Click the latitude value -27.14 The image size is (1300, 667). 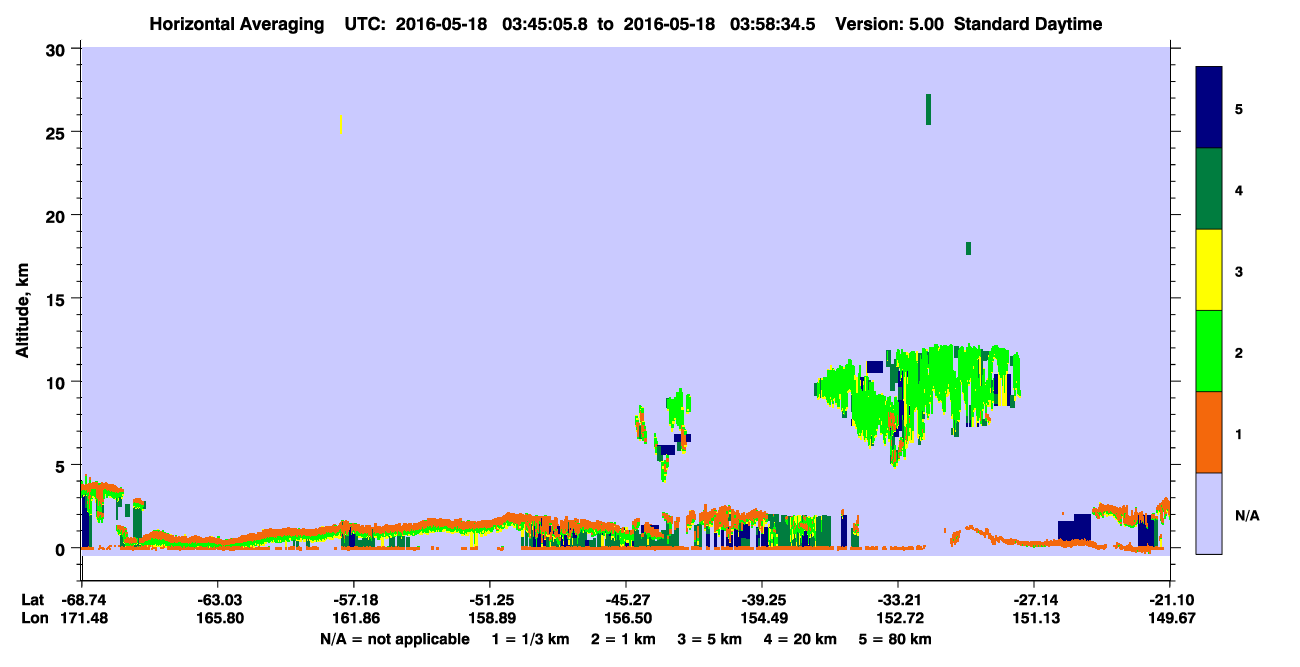pyautogui.click(x=1034, y=600)
